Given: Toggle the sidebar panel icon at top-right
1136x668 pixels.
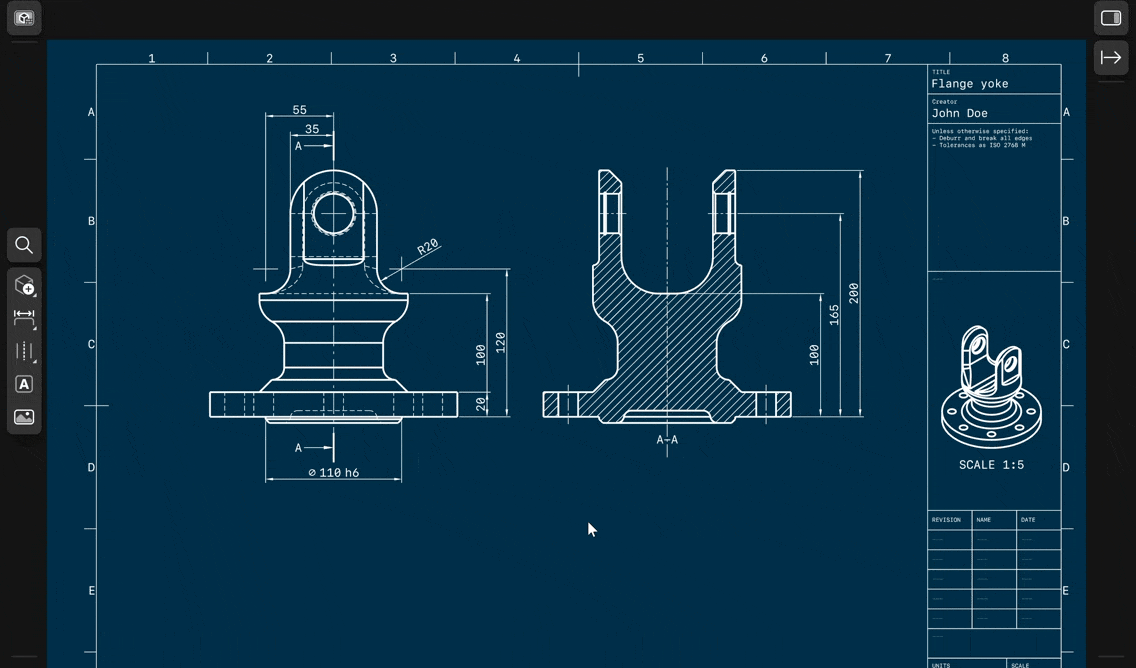Looking at the screenshot, I should (x=1111, y=18).
